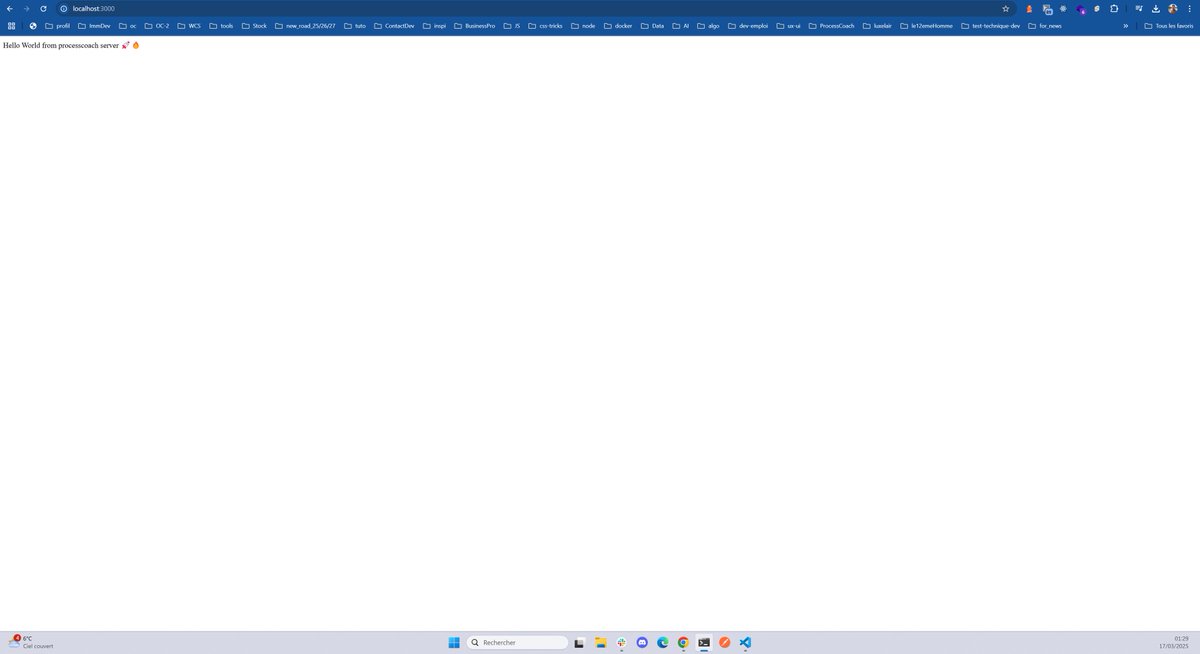Open the Terminal from the taskbar
This screenshot has width=1200, height=654.
click(x=704, y=642)
